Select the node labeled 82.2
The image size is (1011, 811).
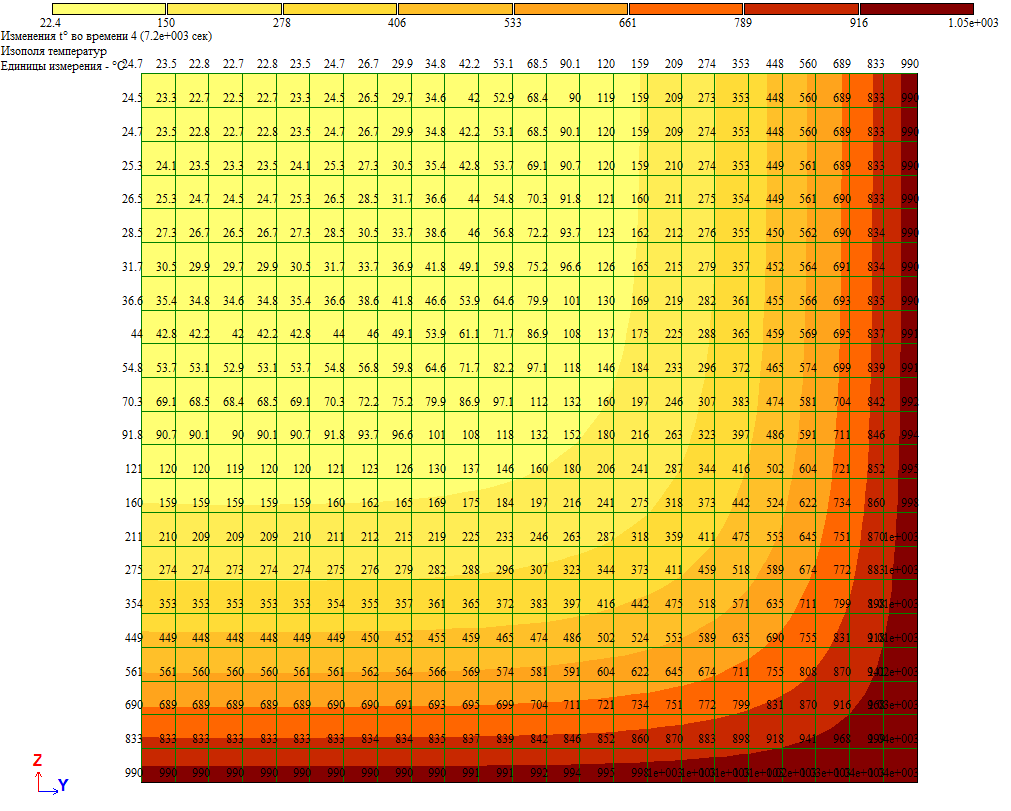[503, 369]
